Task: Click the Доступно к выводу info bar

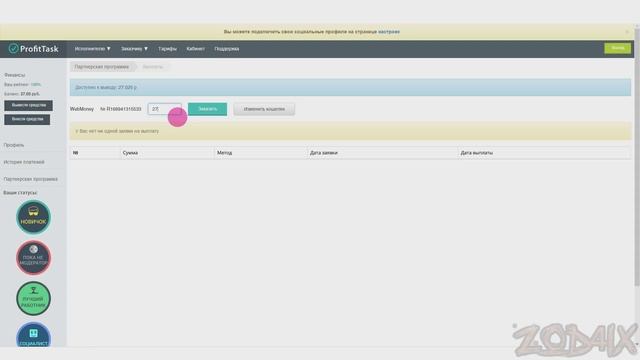Action: point(350,87)
